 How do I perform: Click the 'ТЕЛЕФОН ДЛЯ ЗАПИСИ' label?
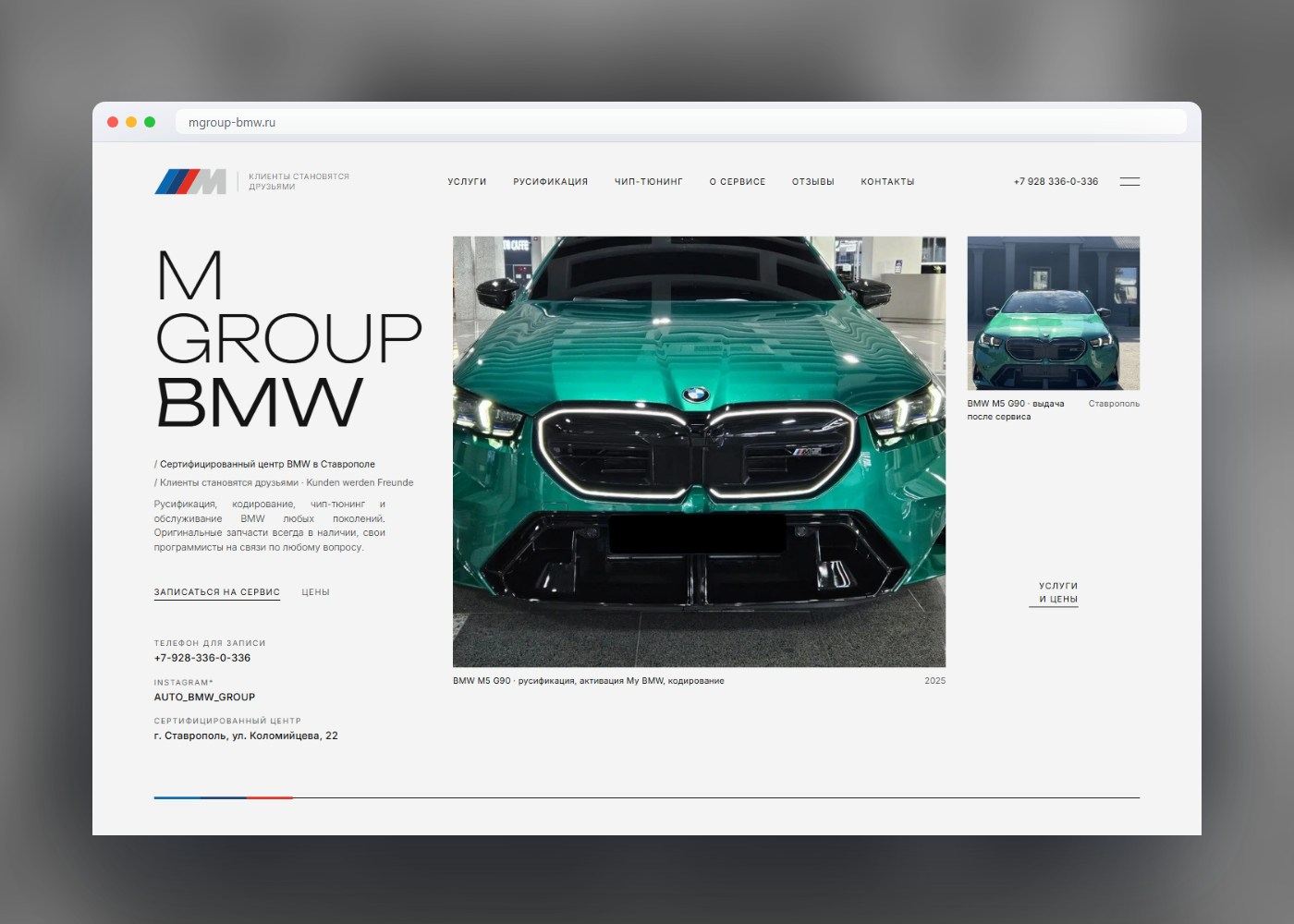[210, 643]
